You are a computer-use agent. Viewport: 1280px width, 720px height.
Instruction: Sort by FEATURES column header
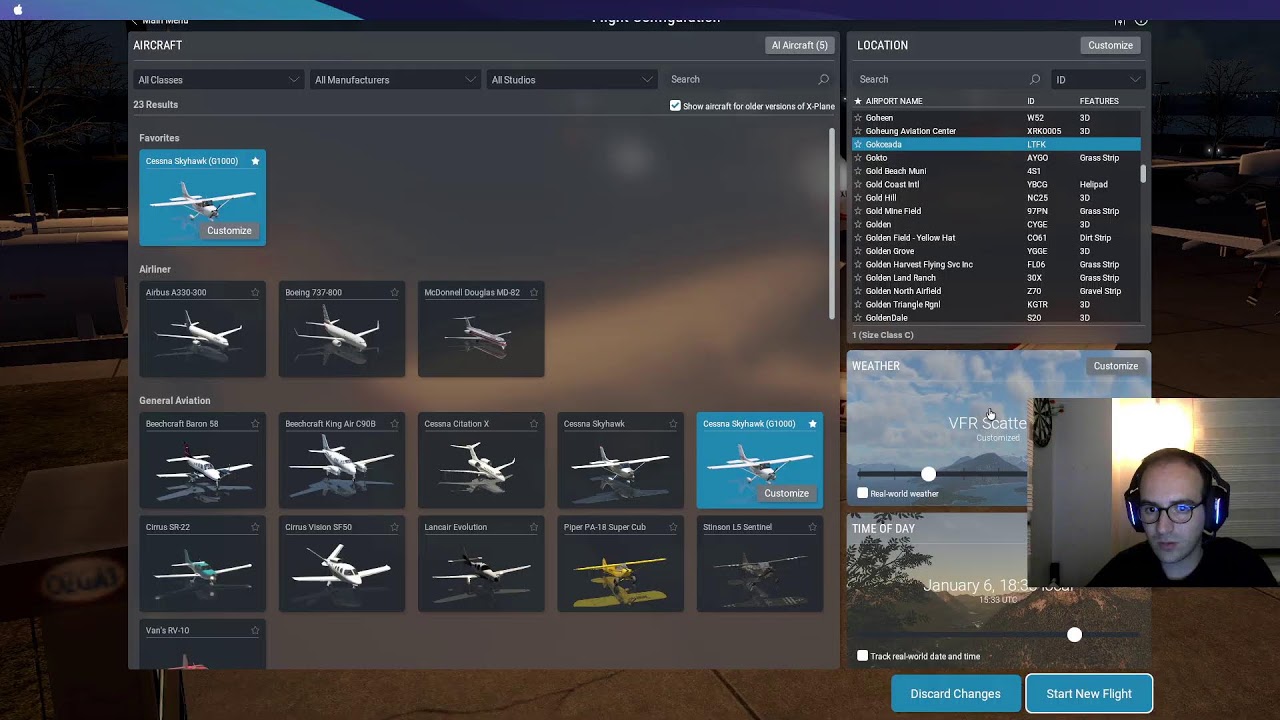(x=1099, y=101)
